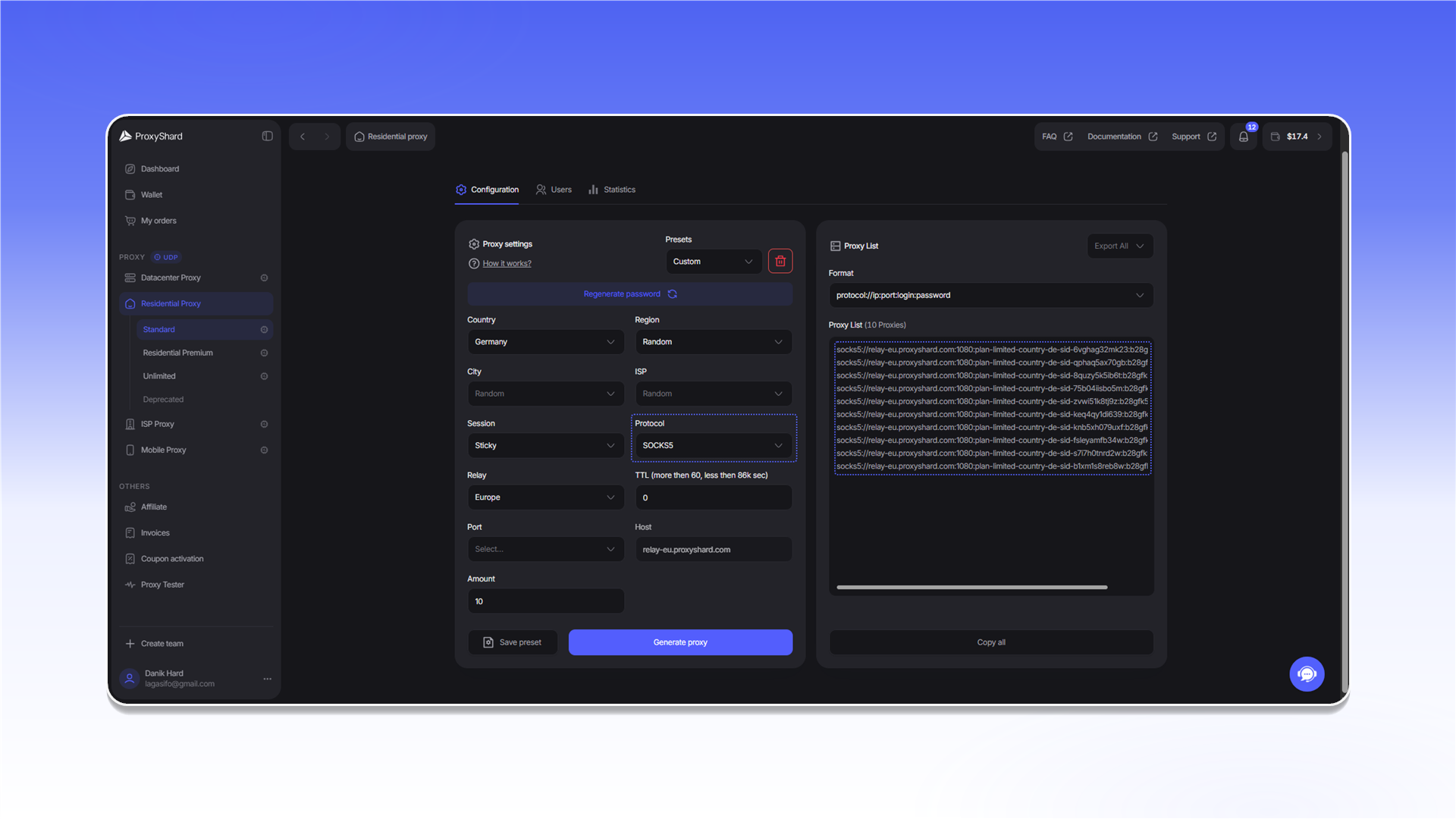Open settings gear beside Datacenter Proxy
This screenshot has height=819, width=1456.
[x=264, y=278]
